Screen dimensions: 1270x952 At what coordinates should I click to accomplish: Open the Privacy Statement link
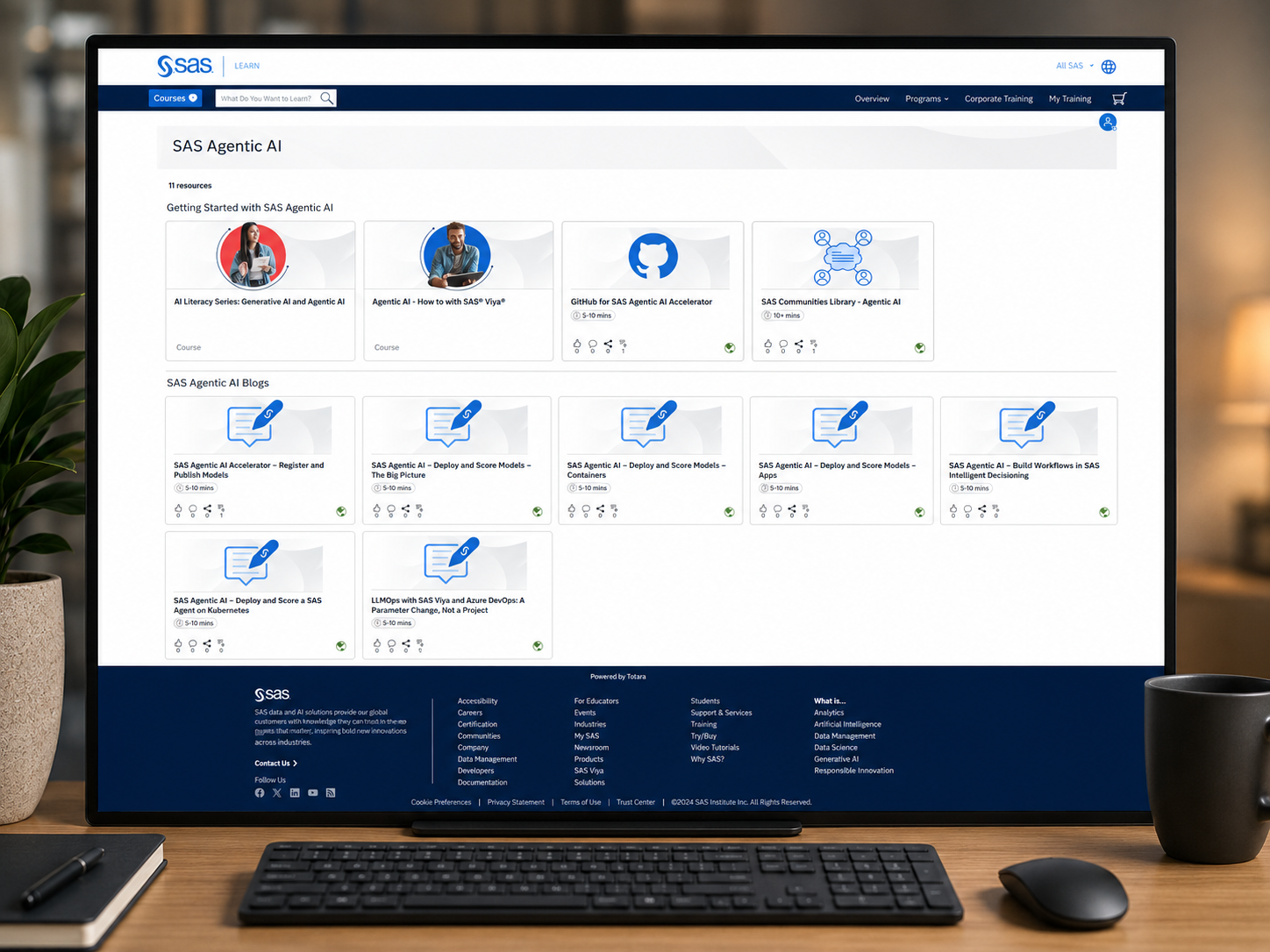pos(516,802)
